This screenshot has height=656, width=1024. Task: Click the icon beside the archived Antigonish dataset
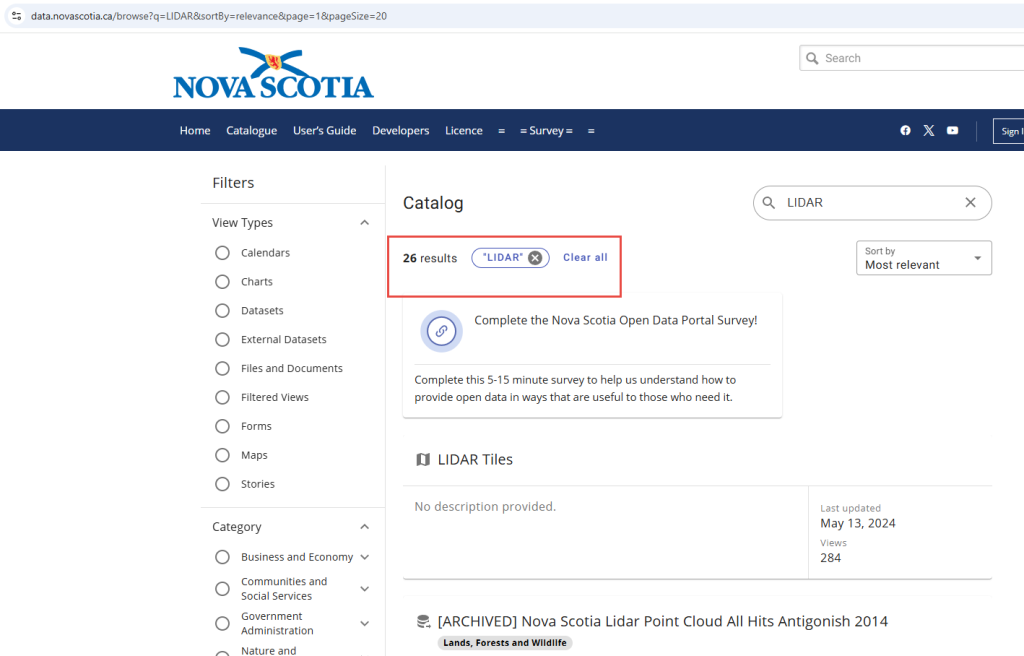tap(423, 620)
